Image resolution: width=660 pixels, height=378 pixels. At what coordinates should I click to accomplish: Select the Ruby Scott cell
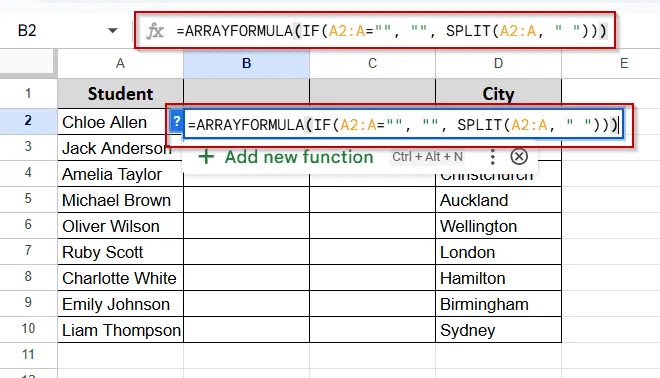(120, 252)
